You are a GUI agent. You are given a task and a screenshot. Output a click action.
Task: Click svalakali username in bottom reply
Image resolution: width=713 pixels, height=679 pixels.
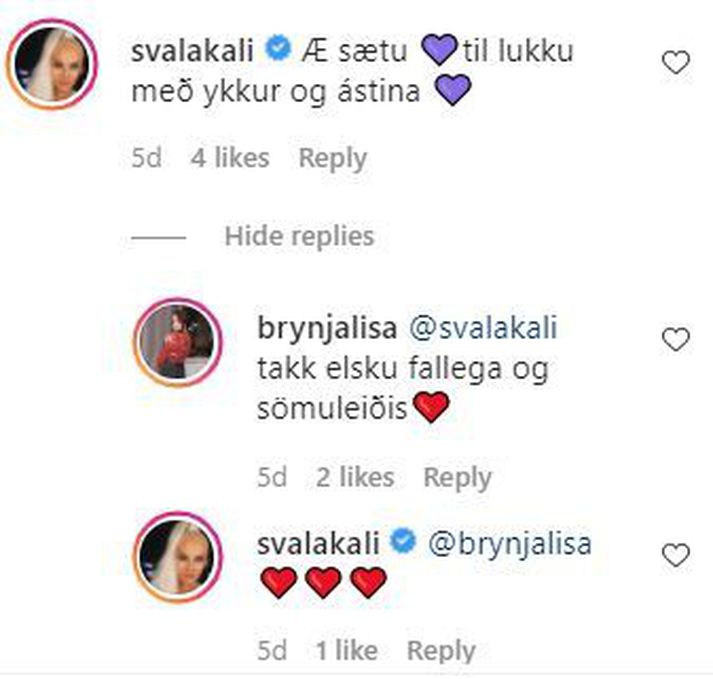click(x=318, y=543)
